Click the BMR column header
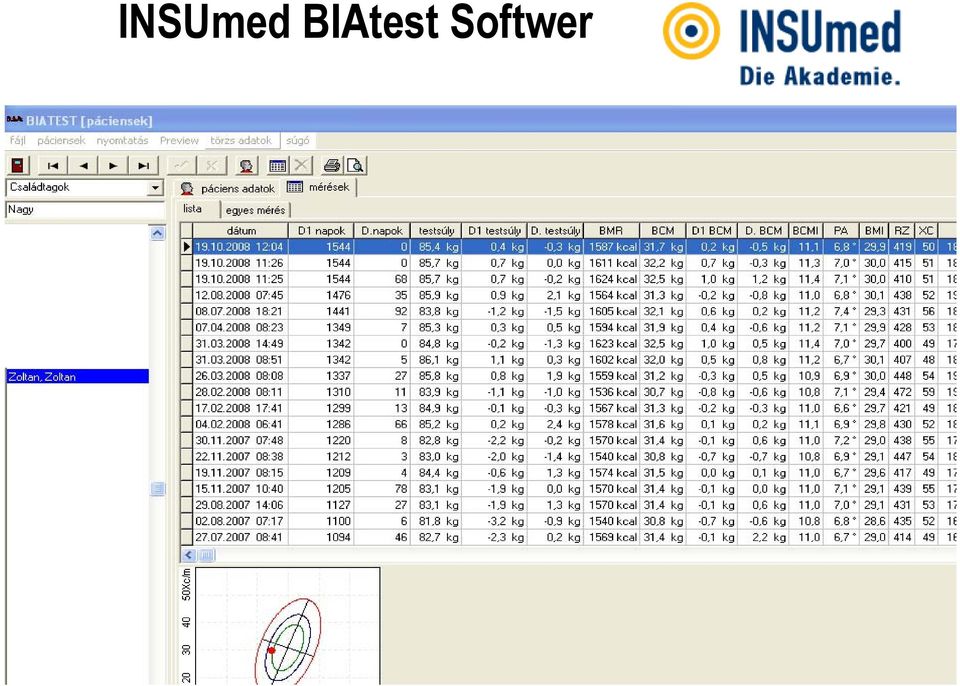Image resolution: width=960 pixels, height=686 pixels. pyautogui.click(x=611, y=230)
